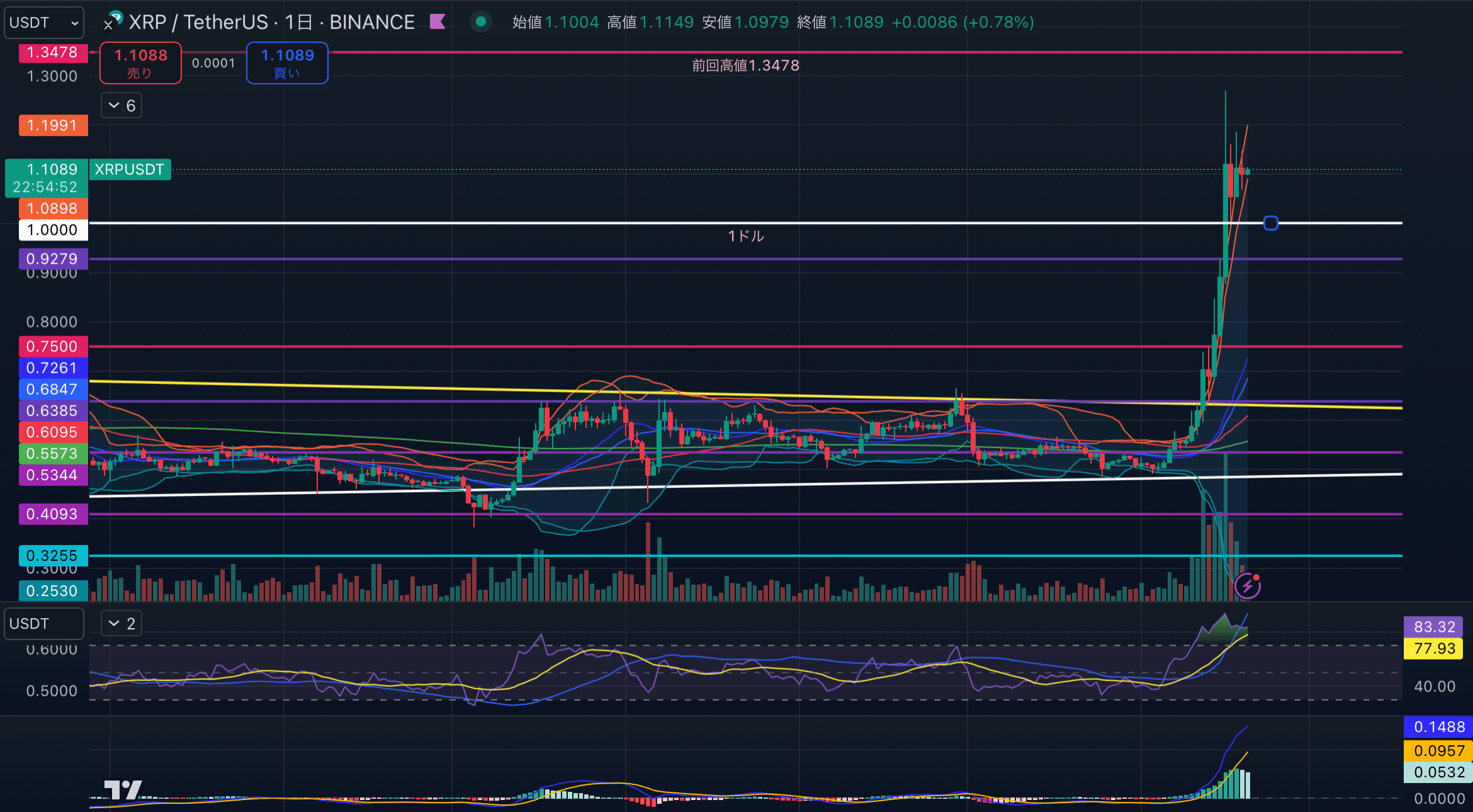This screenshot has height=812, width=1473.
Task: Expand the 2 indicators legend in lower pane
Action: pos(121,624)
